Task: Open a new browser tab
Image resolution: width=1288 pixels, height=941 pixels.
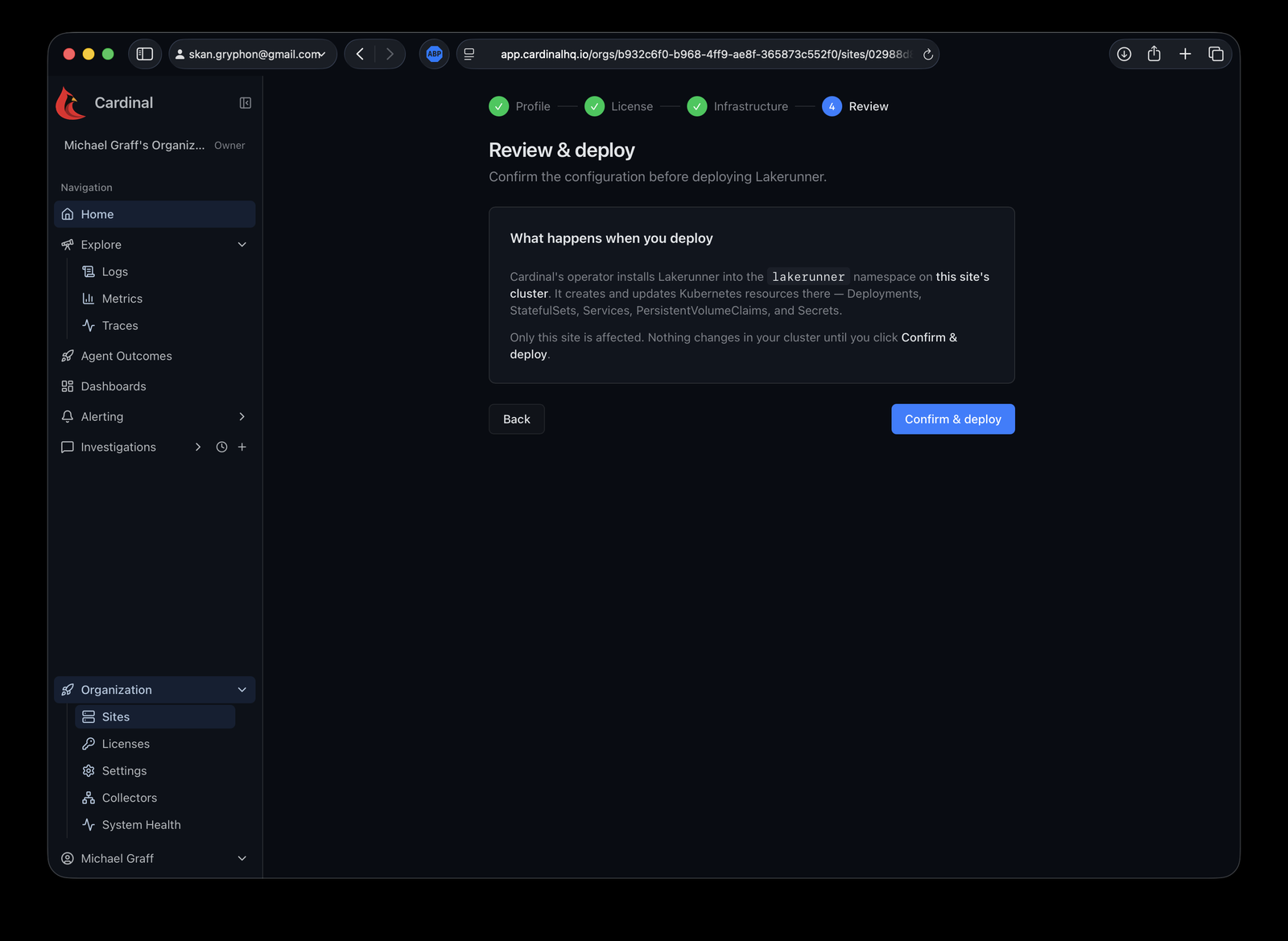Action: click(1185, 54)
